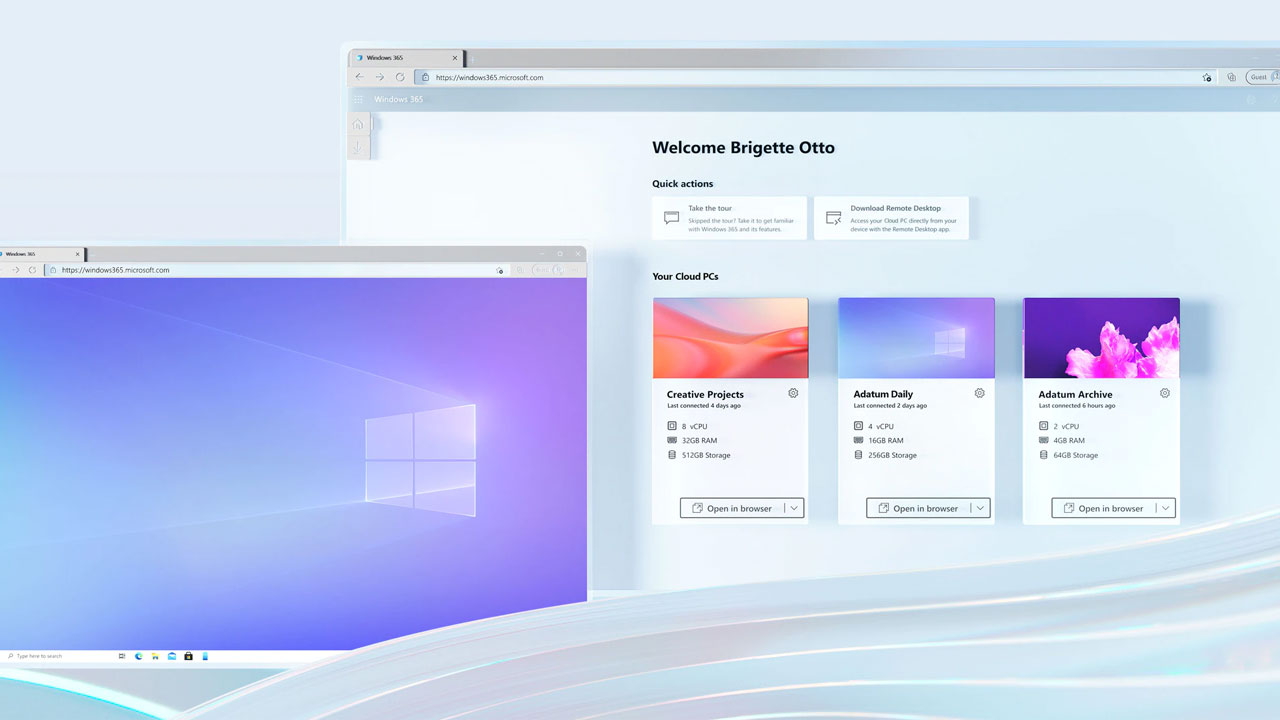Image resolution: width=1280 pixels, height=720 pixels.
Task: Click the Adatum Daily title text
Action: pos(883,394)
